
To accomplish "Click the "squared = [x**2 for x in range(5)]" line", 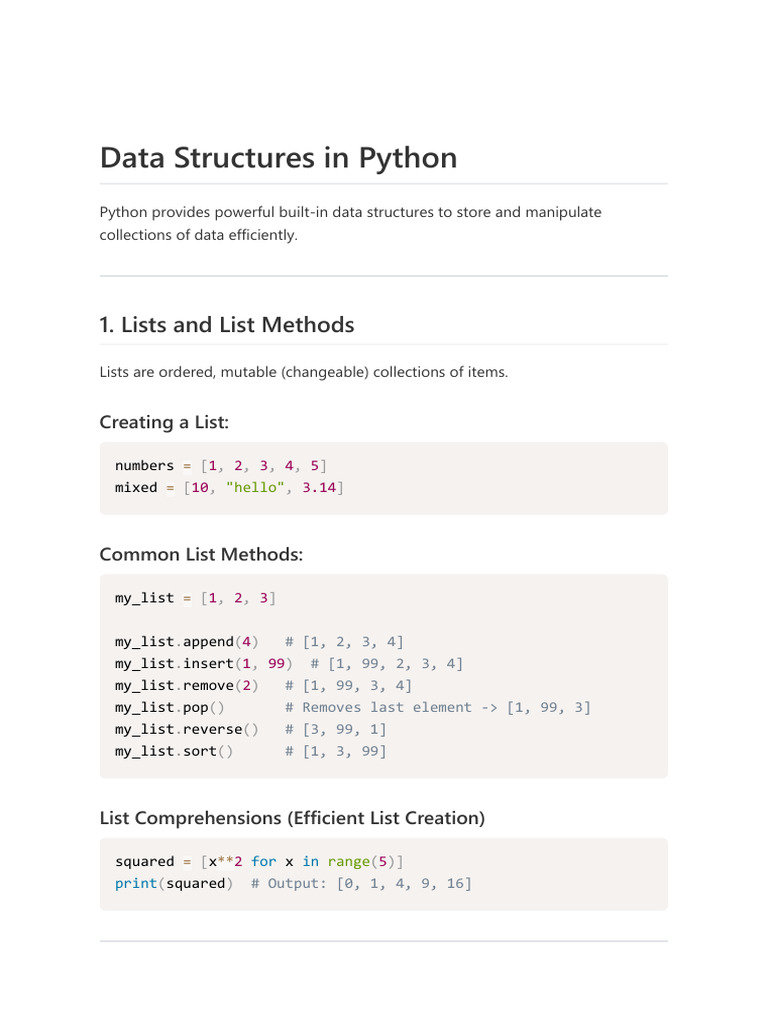I will [x=259, y=861].
